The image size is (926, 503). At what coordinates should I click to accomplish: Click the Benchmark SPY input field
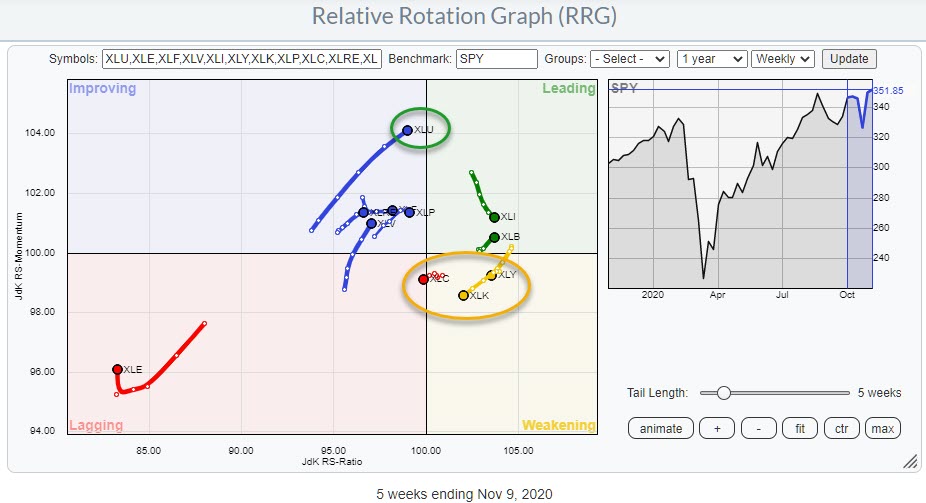tap(496, 59)
